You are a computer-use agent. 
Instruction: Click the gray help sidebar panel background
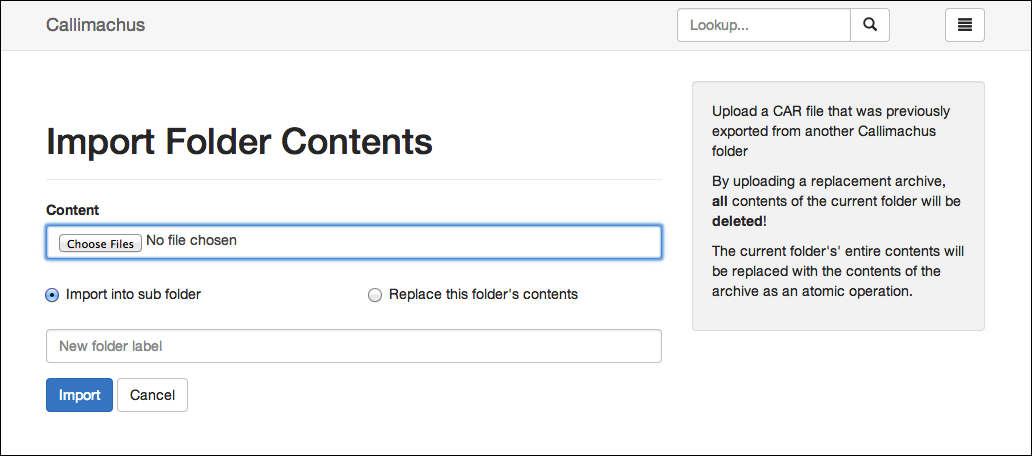point(838,316)
